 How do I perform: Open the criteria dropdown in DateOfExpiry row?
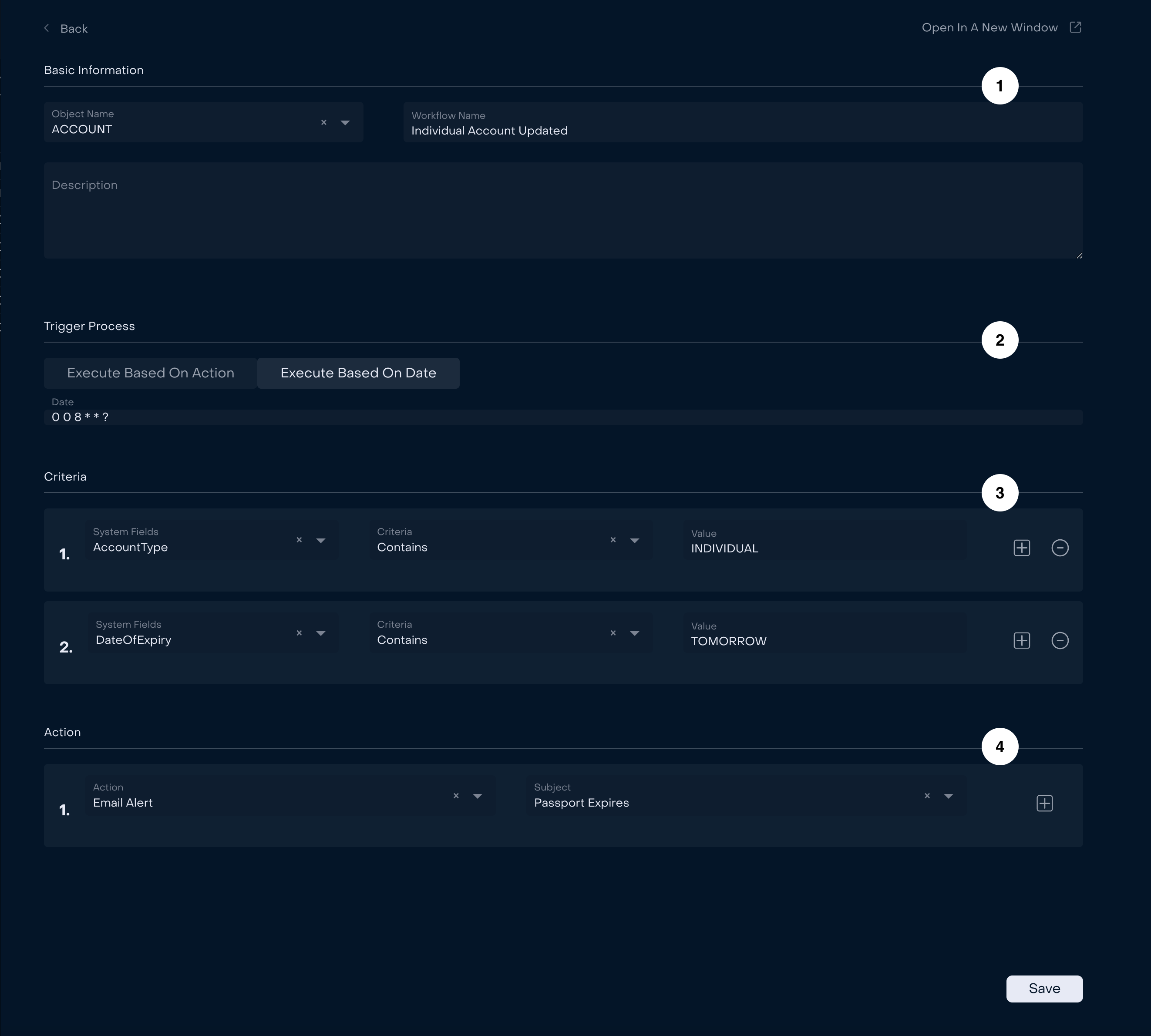click(x=635, y=633)
